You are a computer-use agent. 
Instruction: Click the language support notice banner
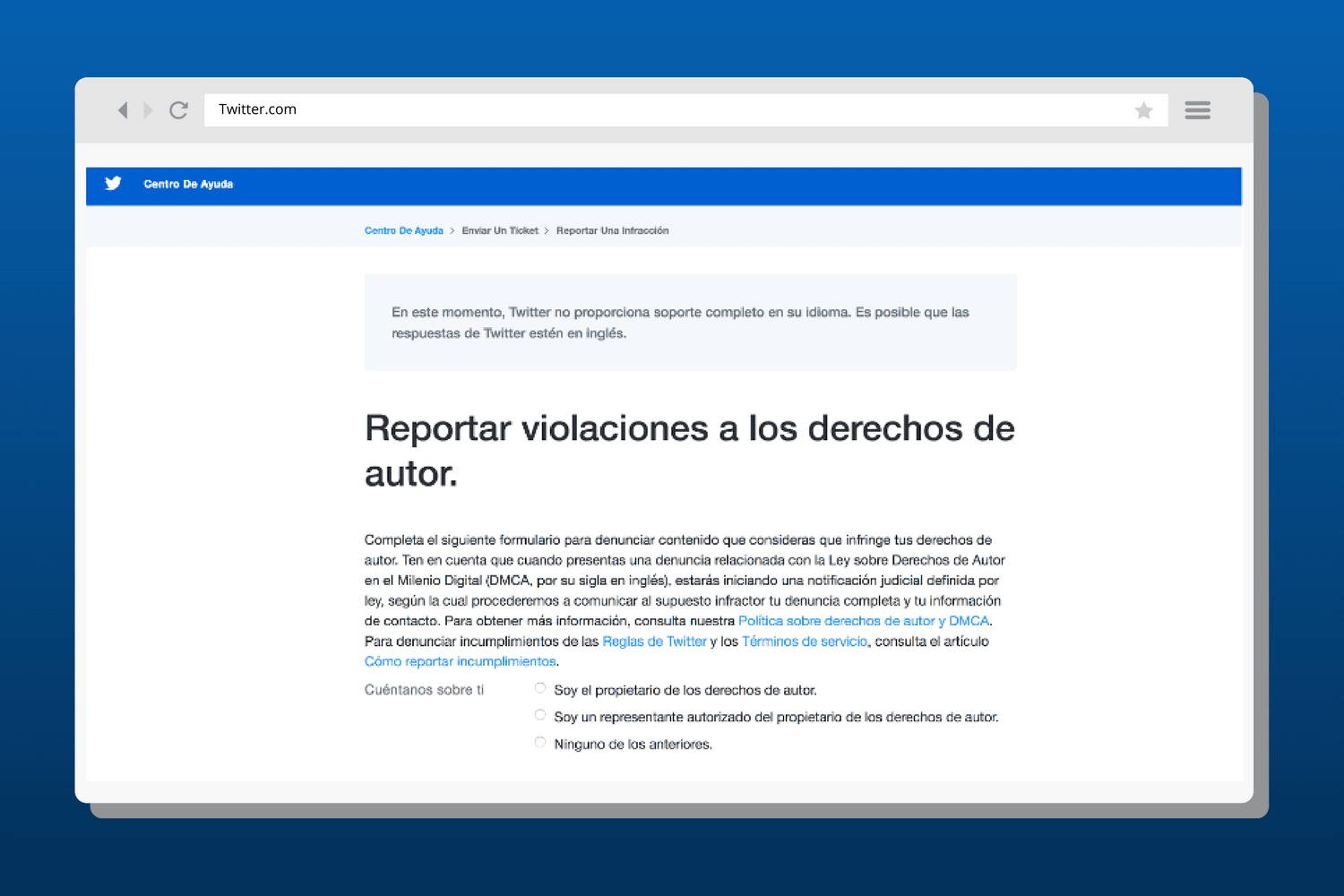point(690,323)
